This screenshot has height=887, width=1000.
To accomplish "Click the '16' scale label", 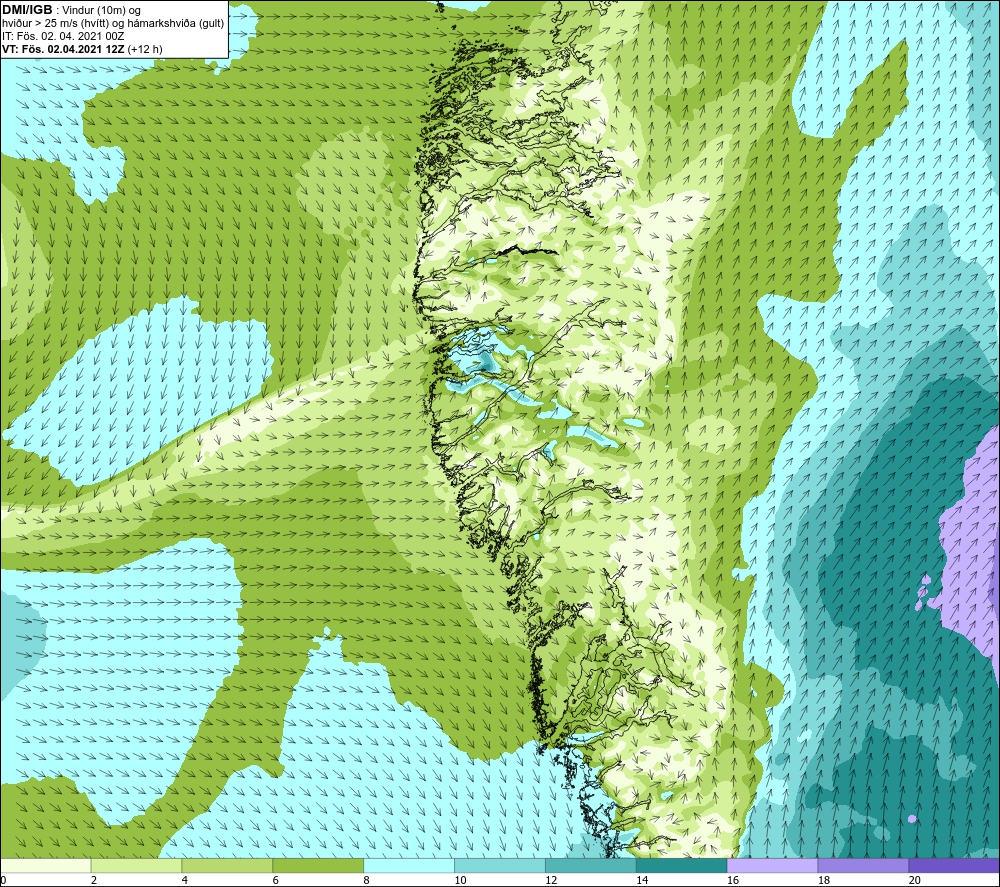I will click(733, 880).
